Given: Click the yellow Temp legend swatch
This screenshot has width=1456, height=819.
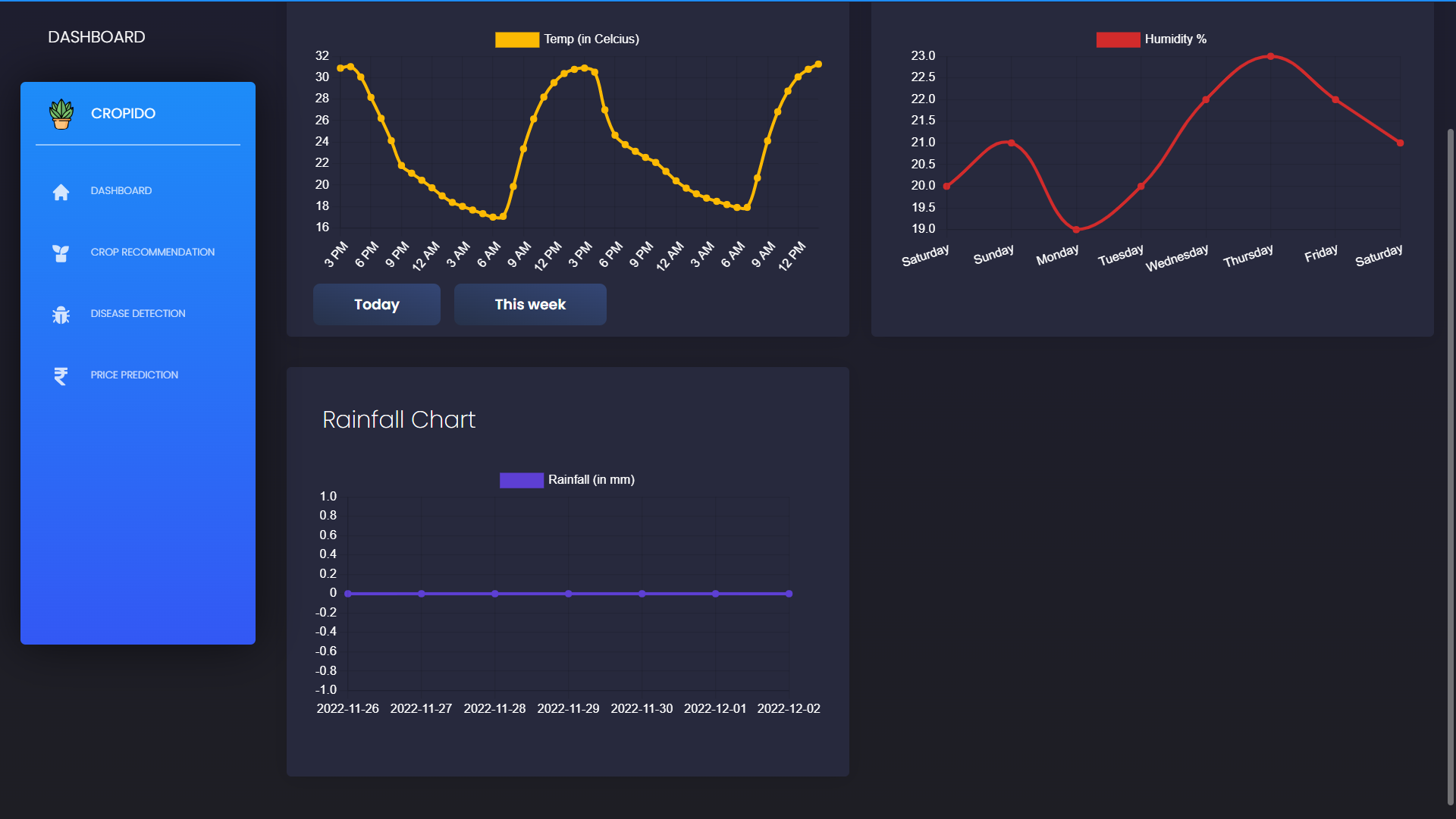Looking at the screenshot, I should [x=517, y=39].
